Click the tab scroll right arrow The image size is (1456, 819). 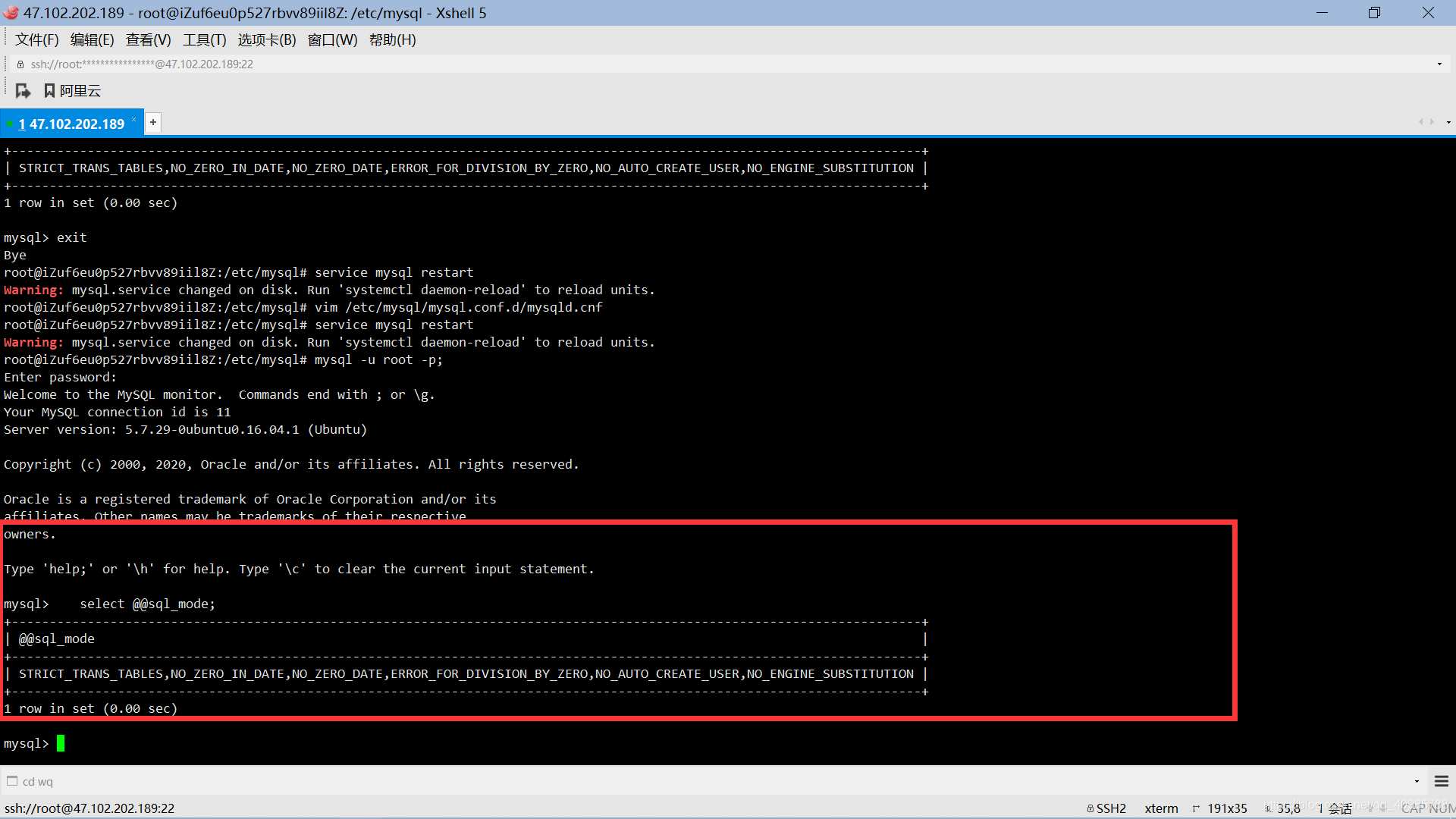1432,122
